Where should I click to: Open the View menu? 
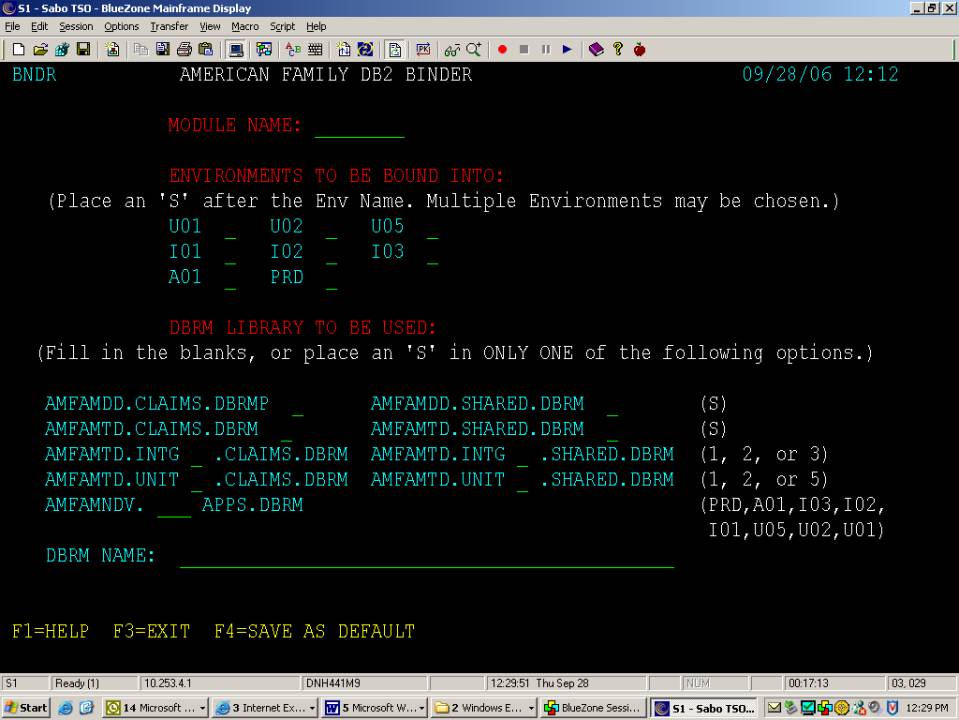pyautogui.click(x=210, y=26)
